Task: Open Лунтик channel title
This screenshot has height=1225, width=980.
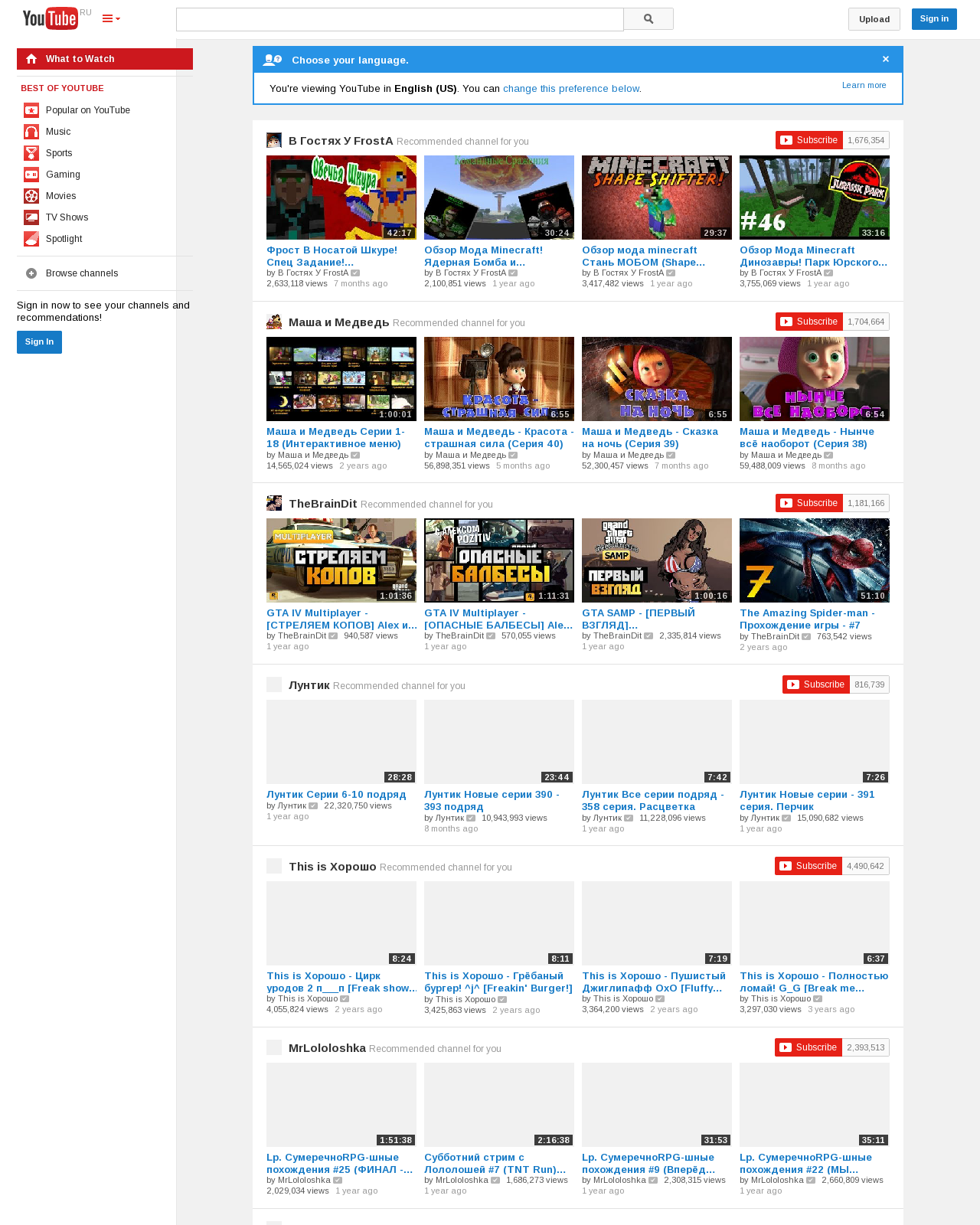Action: pyautogui.click(x=309, y=685)
